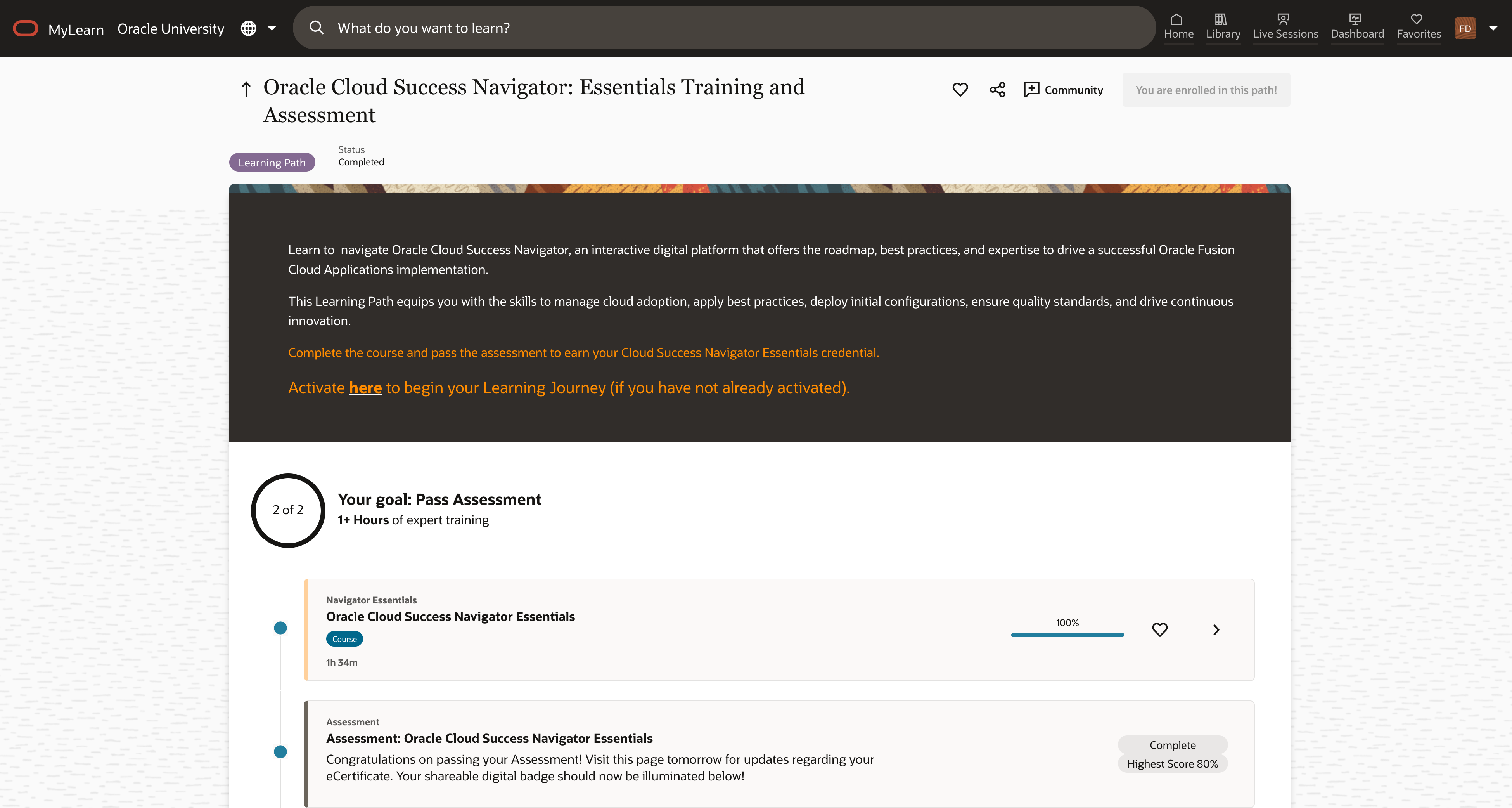Open the Library nav item
The width and height of the screenshot is (1512, 808).
[x=1223, y=27]
